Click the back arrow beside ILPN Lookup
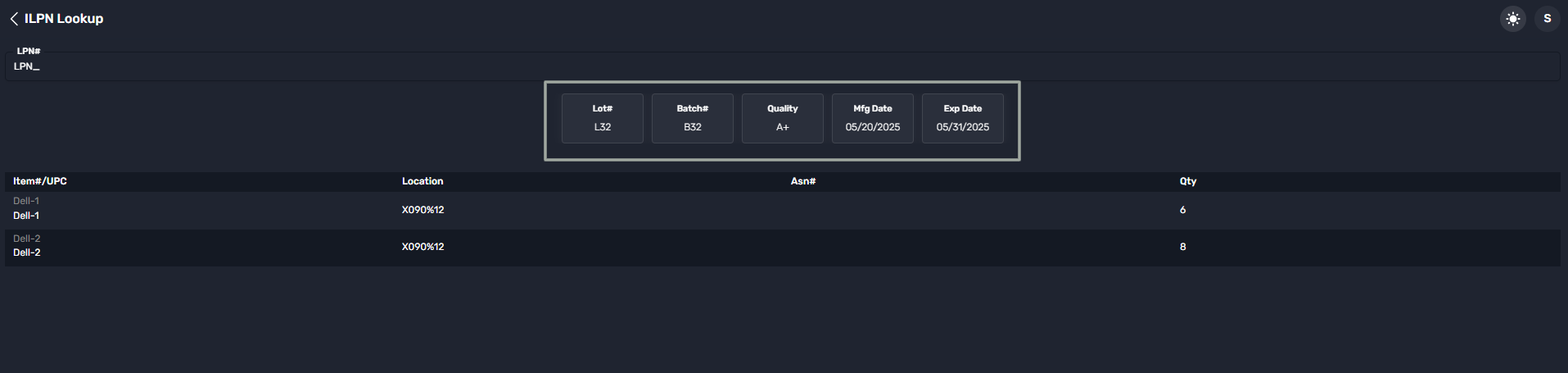 14,19
